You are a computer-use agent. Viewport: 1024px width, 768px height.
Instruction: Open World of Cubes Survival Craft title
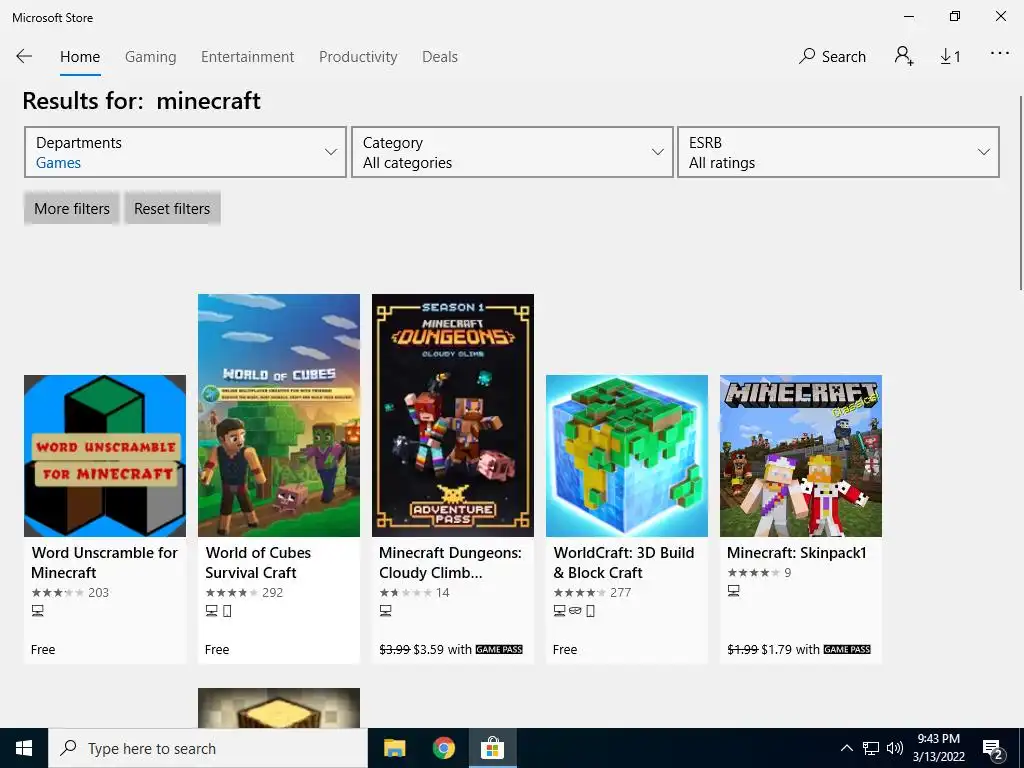coord(258,562)
